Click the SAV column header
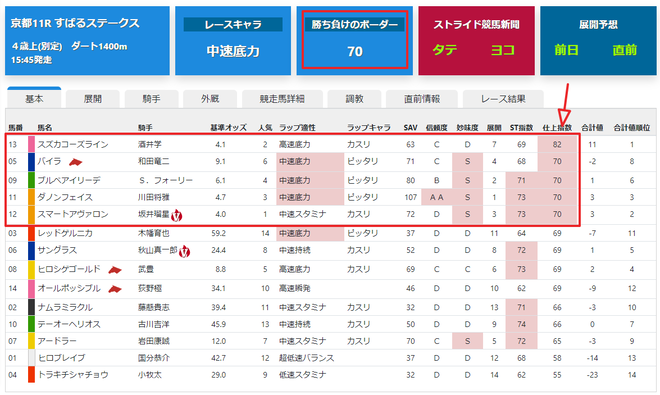 click(x=410, y=128)
